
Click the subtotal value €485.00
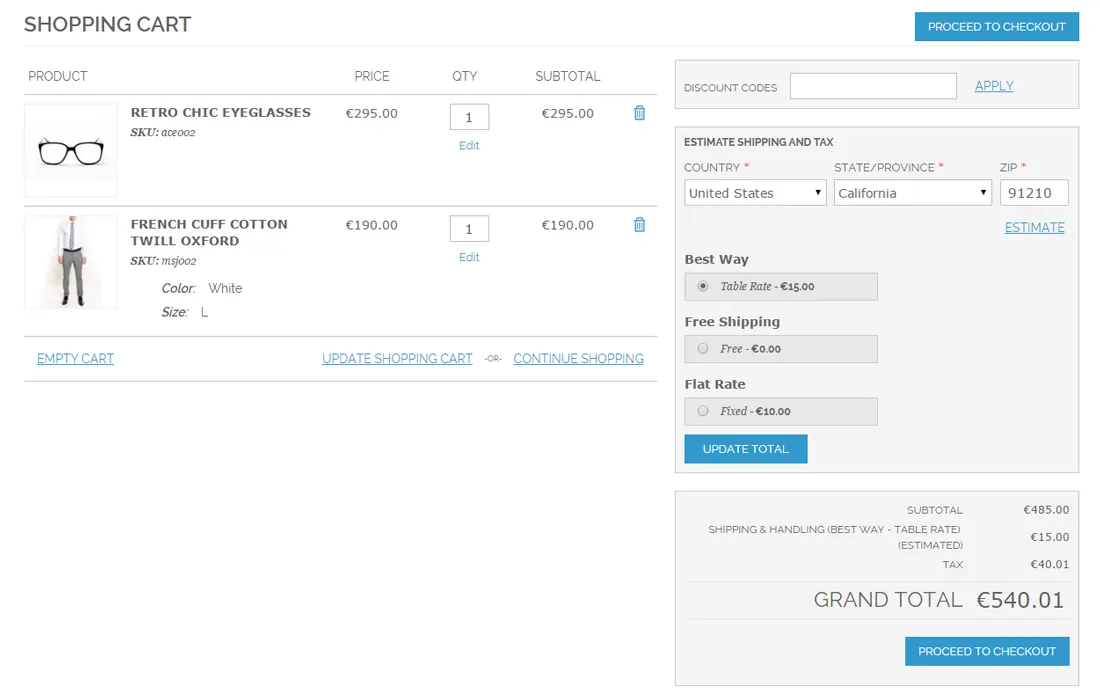click(x=1046, y=510)
